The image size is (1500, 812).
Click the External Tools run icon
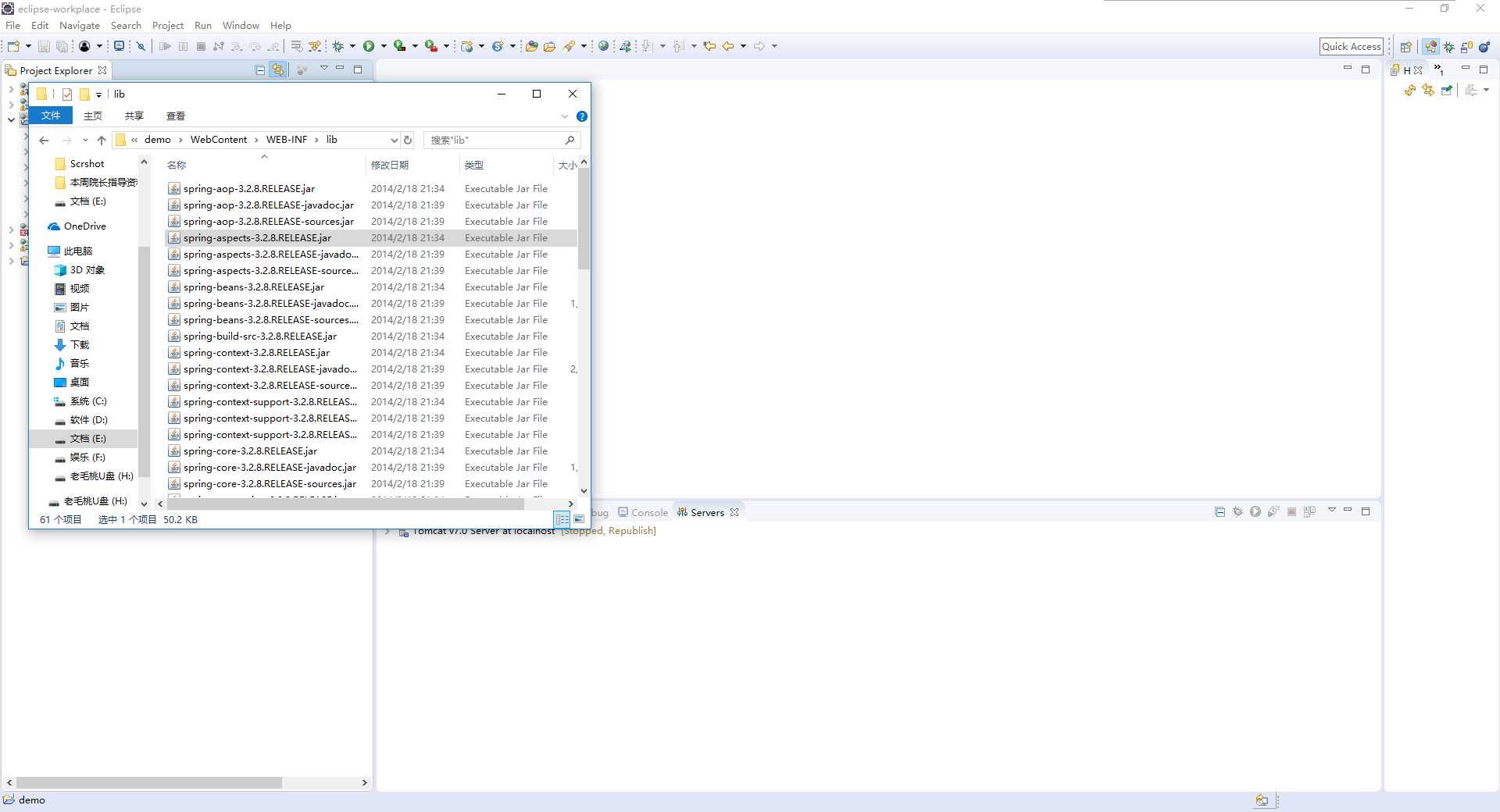pyautogui.click(x=430, y=46)
